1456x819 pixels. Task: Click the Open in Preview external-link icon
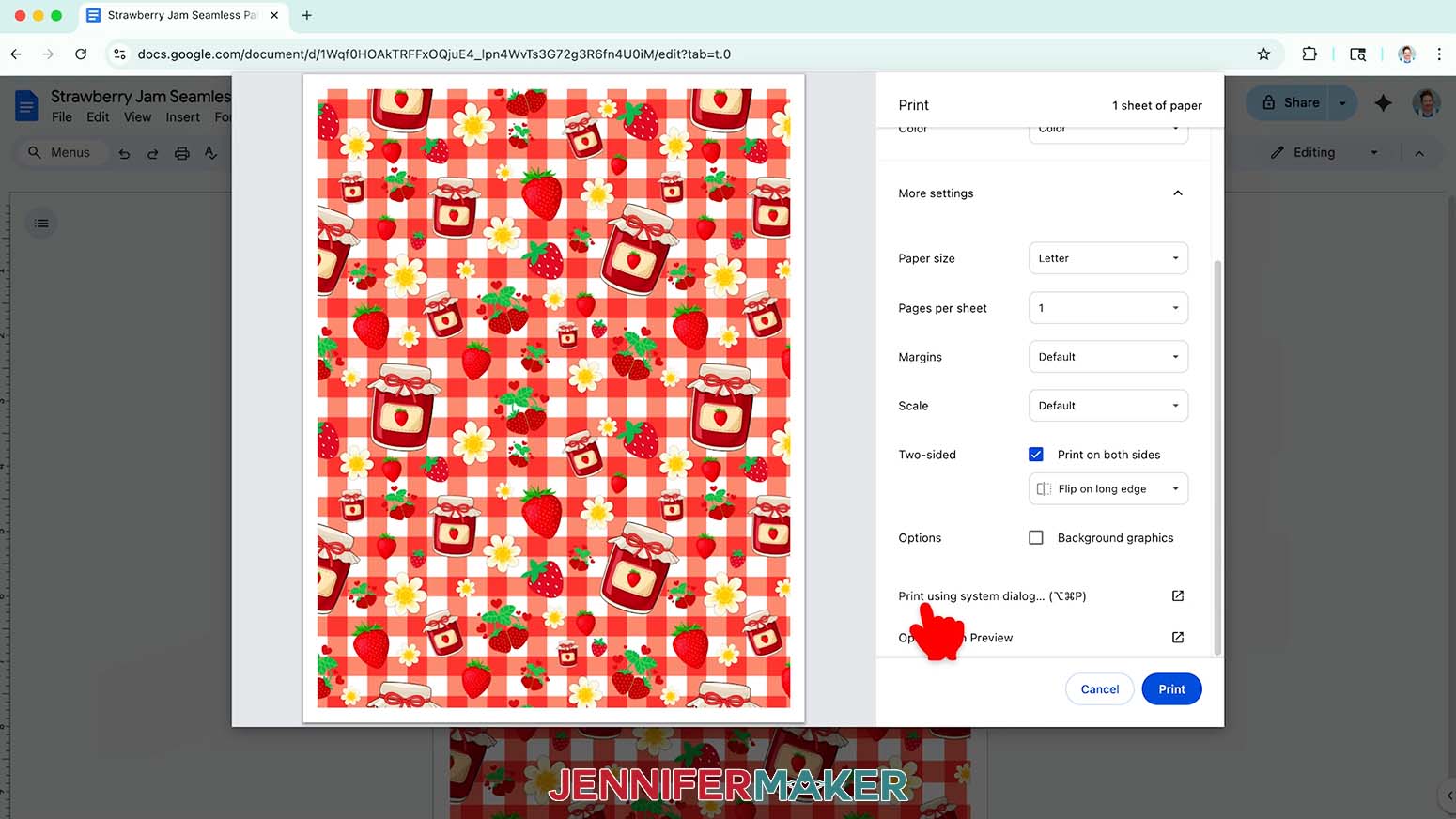(x=1178, y=638)
